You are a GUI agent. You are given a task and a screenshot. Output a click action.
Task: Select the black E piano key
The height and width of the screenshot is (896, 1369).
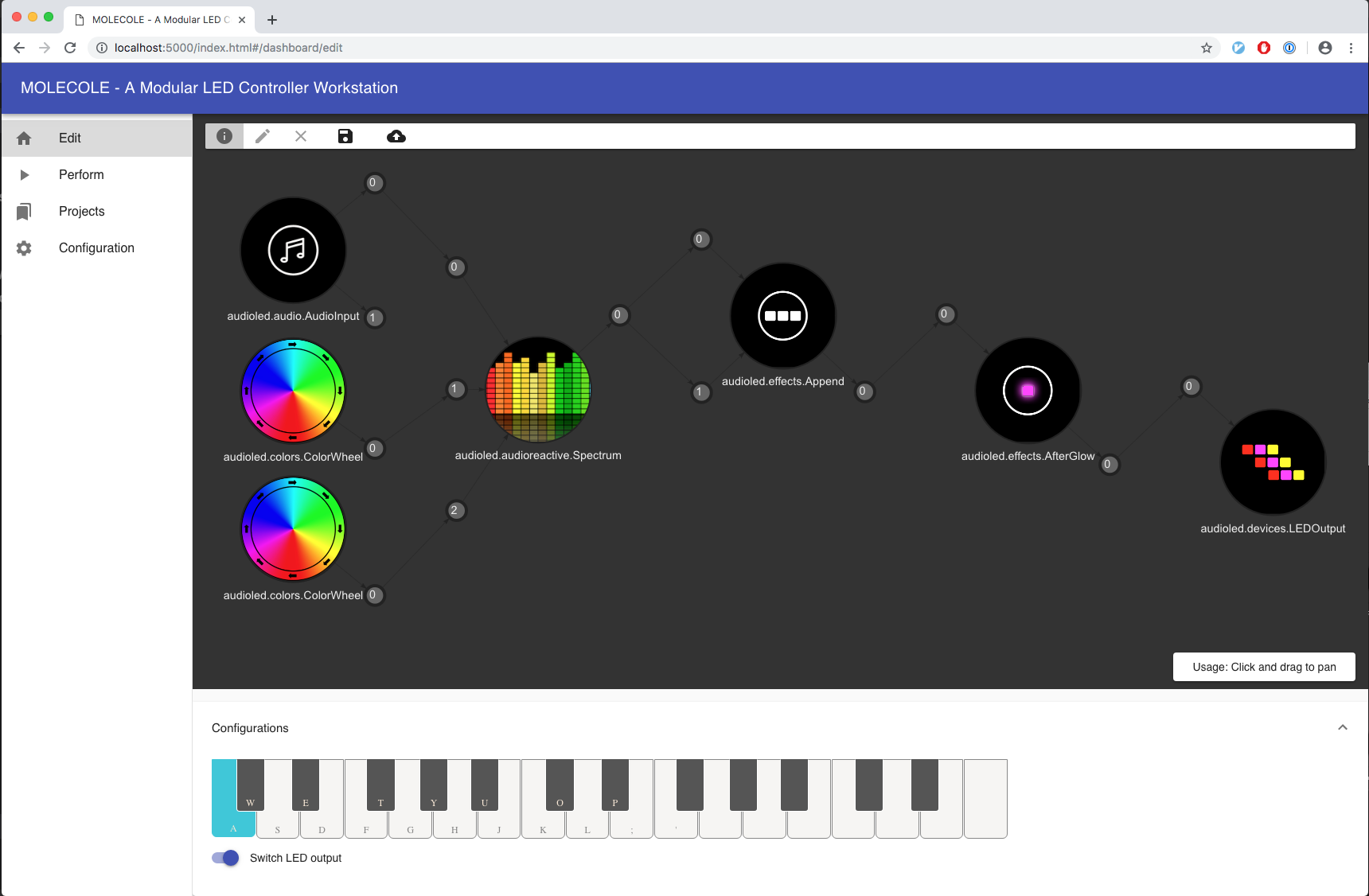point(306,785)
